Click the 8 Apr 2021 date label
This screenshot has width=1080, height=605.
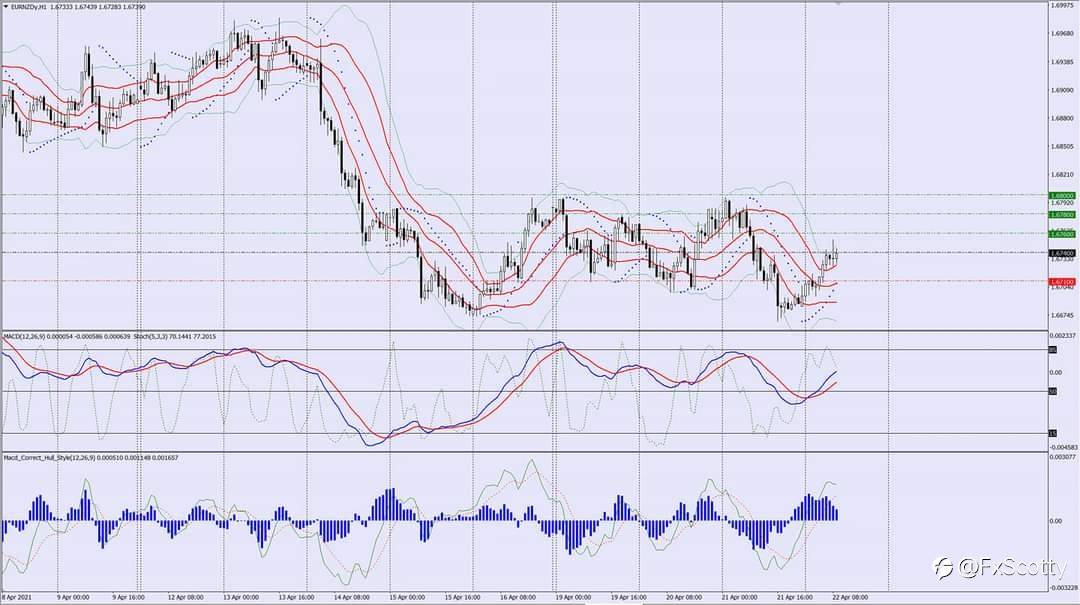pyautogui.click(x=17, y=597)
